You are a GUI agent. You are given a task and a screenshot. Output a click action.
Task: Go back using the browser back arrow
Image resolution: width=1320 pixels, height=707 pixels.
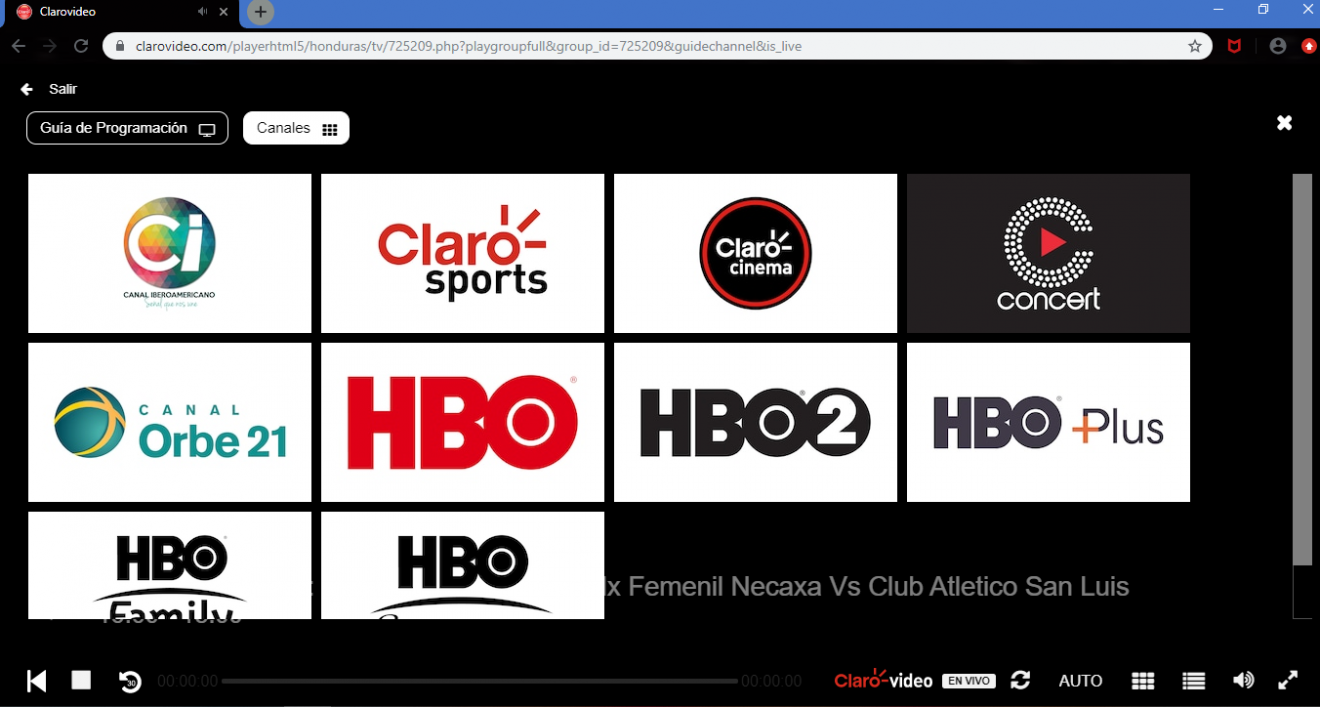[x=18, y=46]
